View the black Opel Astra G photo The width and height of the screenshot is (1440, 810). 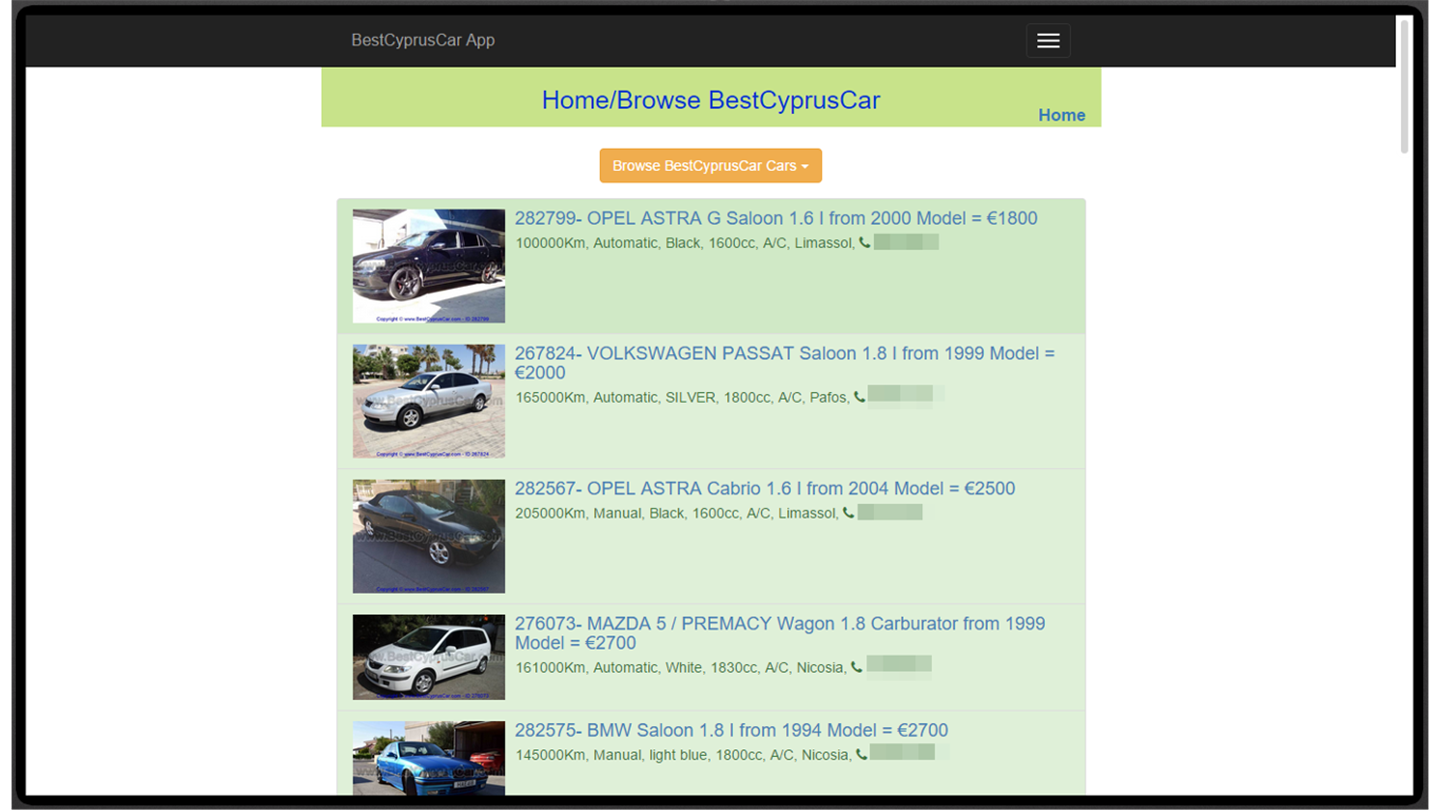pyautogui.click(x=429, y=266)
